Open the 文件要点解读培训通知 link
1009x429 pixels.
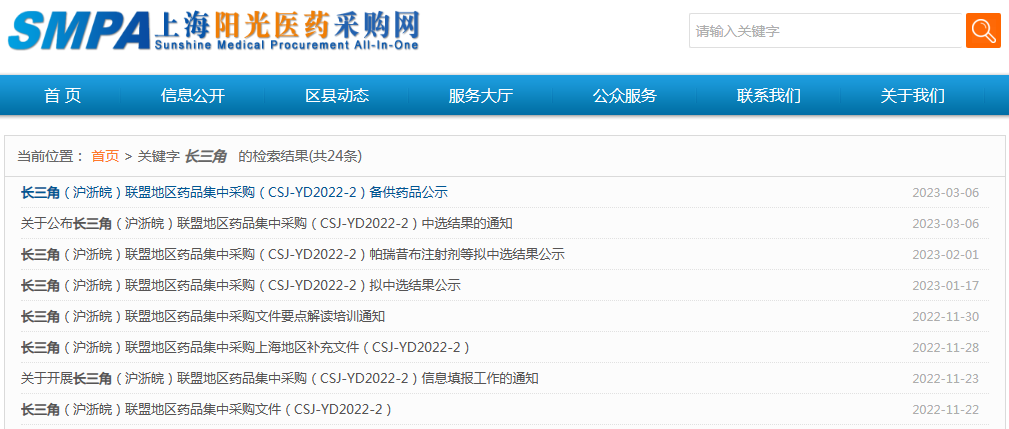[x=203, y=316]
